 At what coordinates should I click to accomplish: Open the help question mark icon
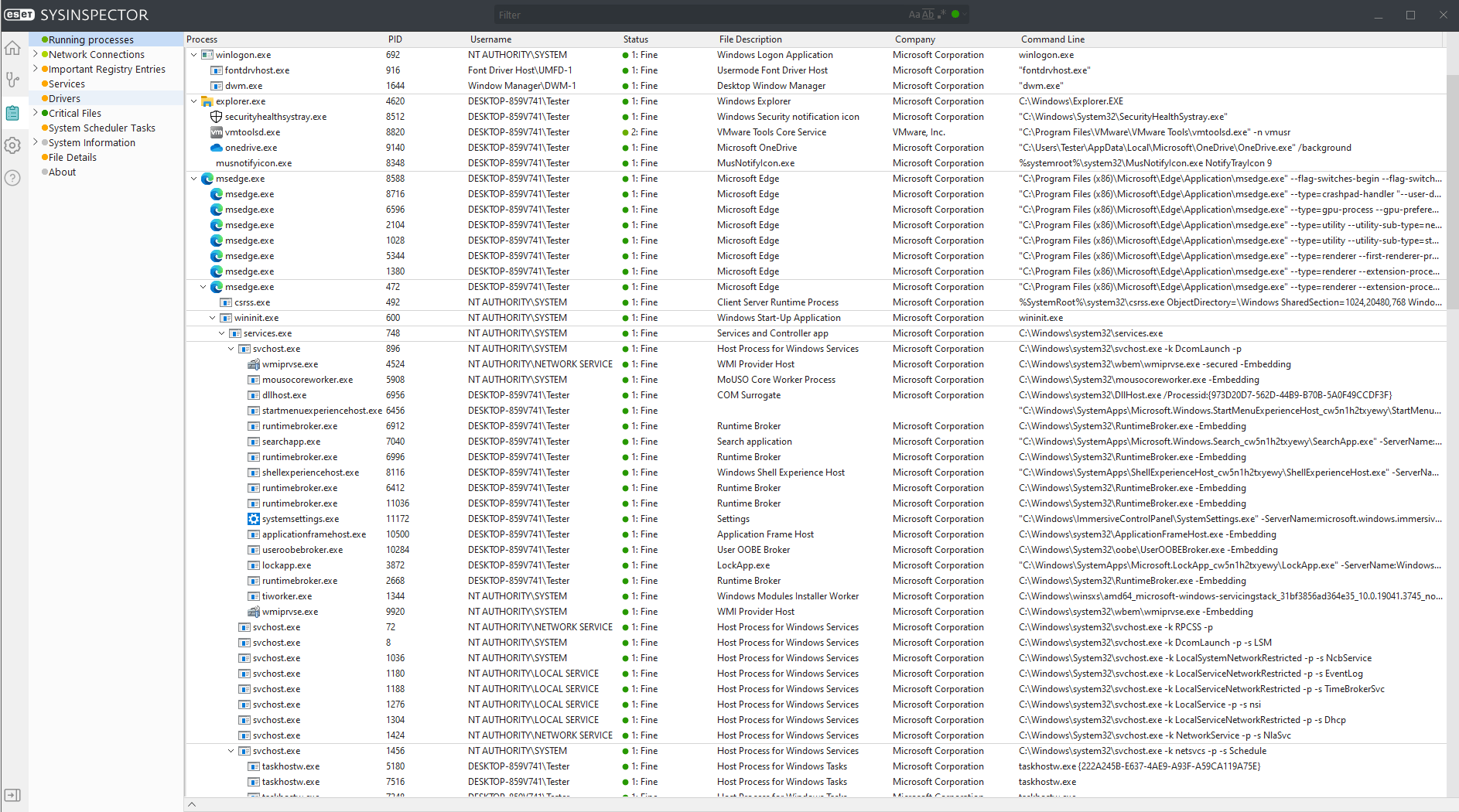click(x=12, y=178)
